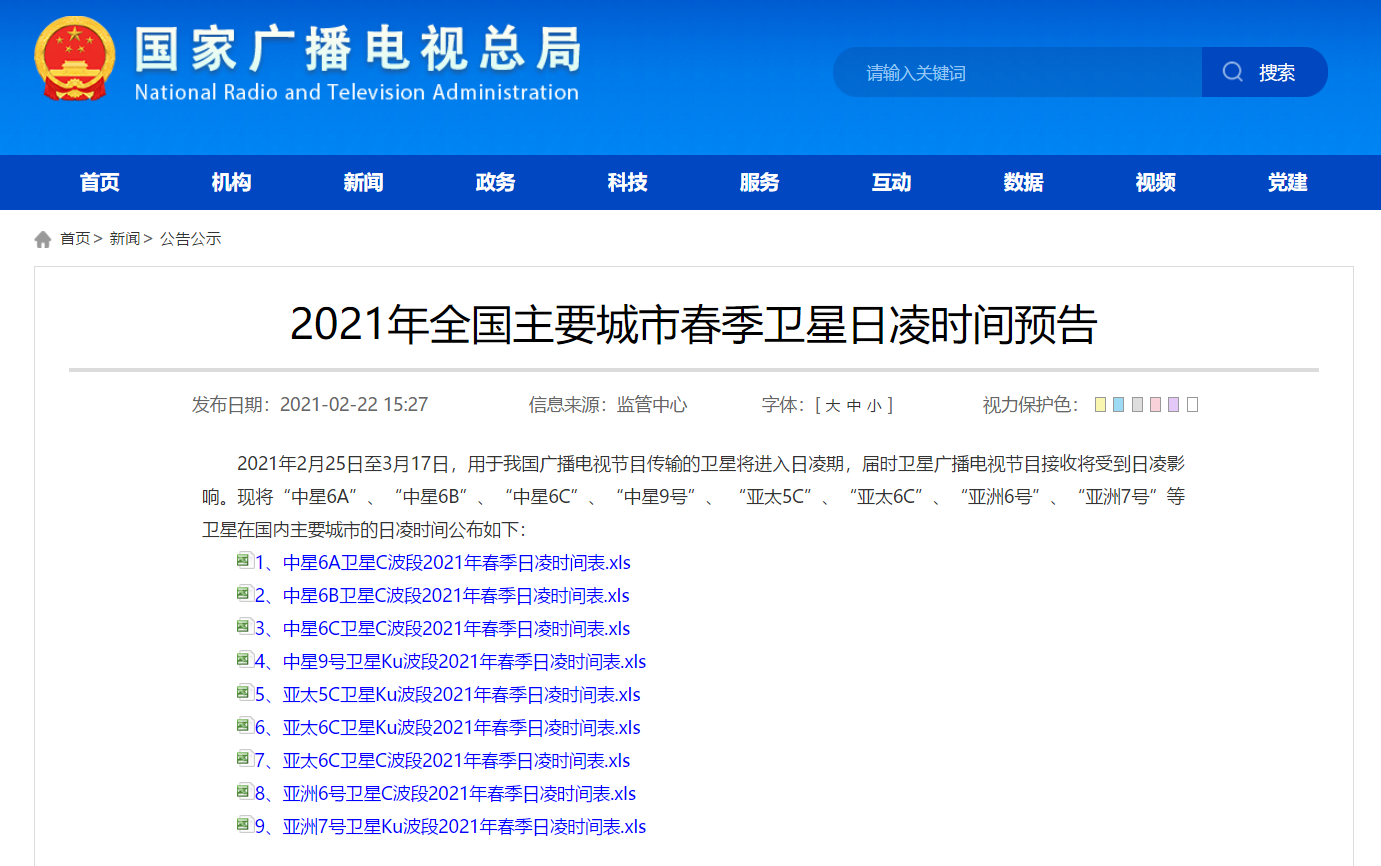Select the blue eye-protection color swatch
Viewport: 1381px width, 866px height.
tap(1118, 405)
